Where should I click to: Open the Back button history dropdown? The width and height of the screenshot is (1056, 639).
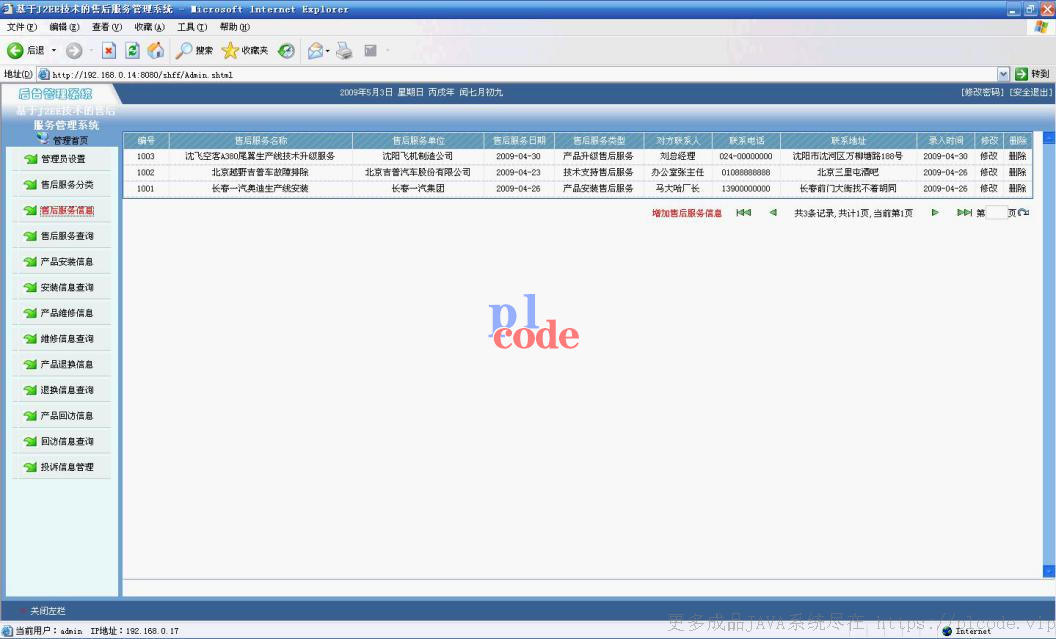pos(54,51)
